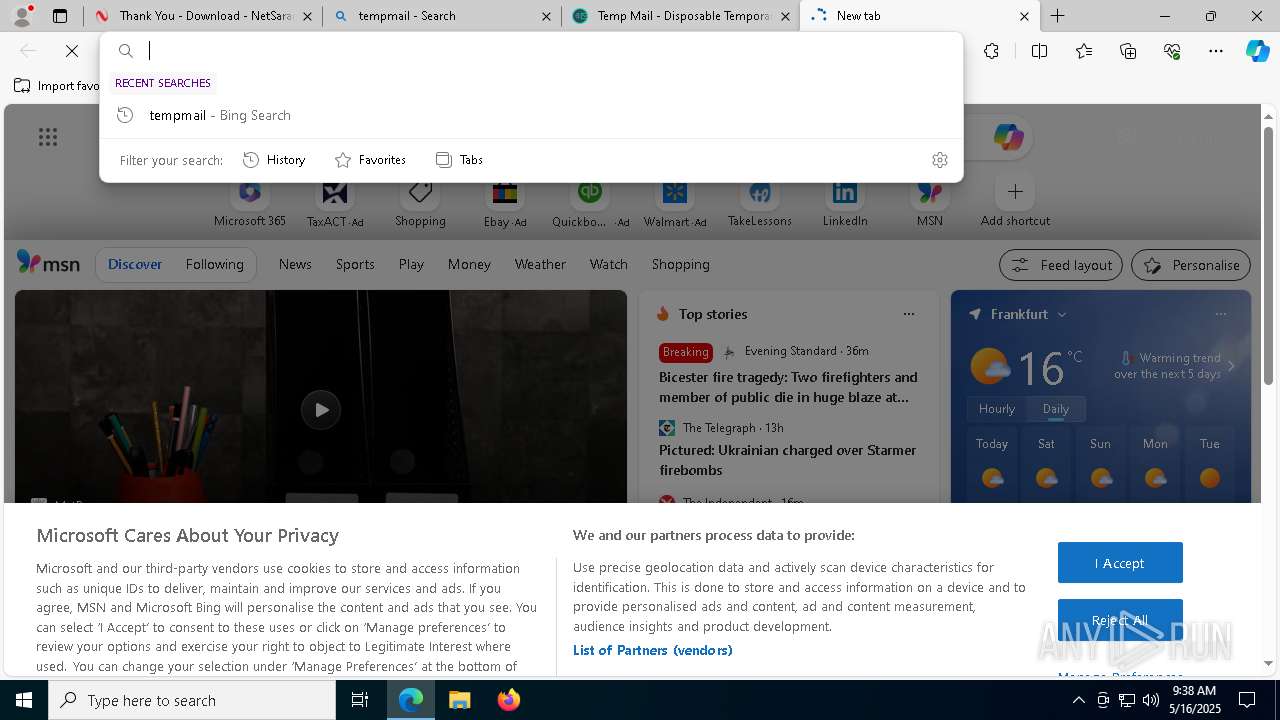Open the TaxACT ad shortcut
This screenshot has width=1280, height=720.
click(335, 203)
